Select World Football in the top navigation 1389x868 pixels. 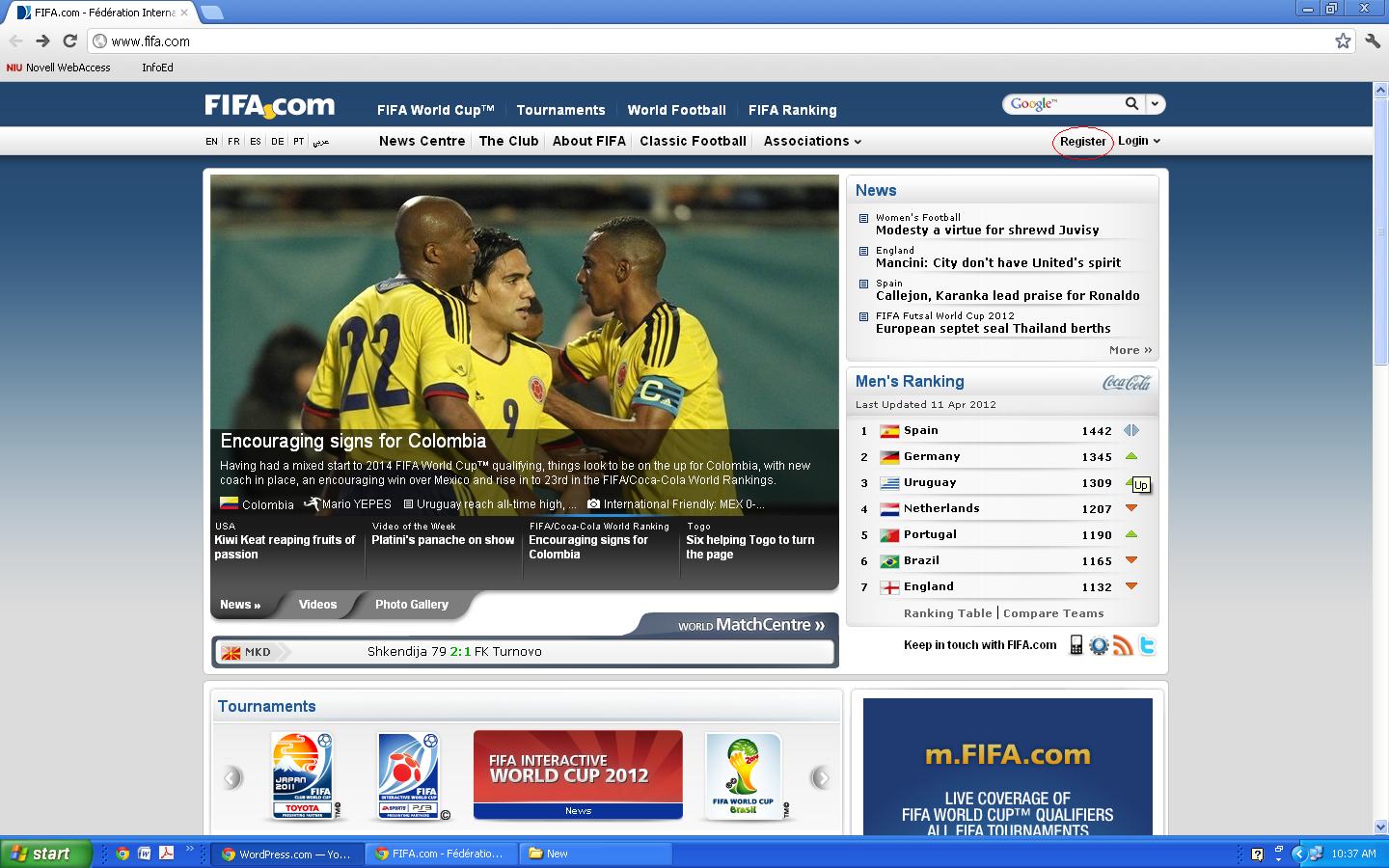[676, 110]
